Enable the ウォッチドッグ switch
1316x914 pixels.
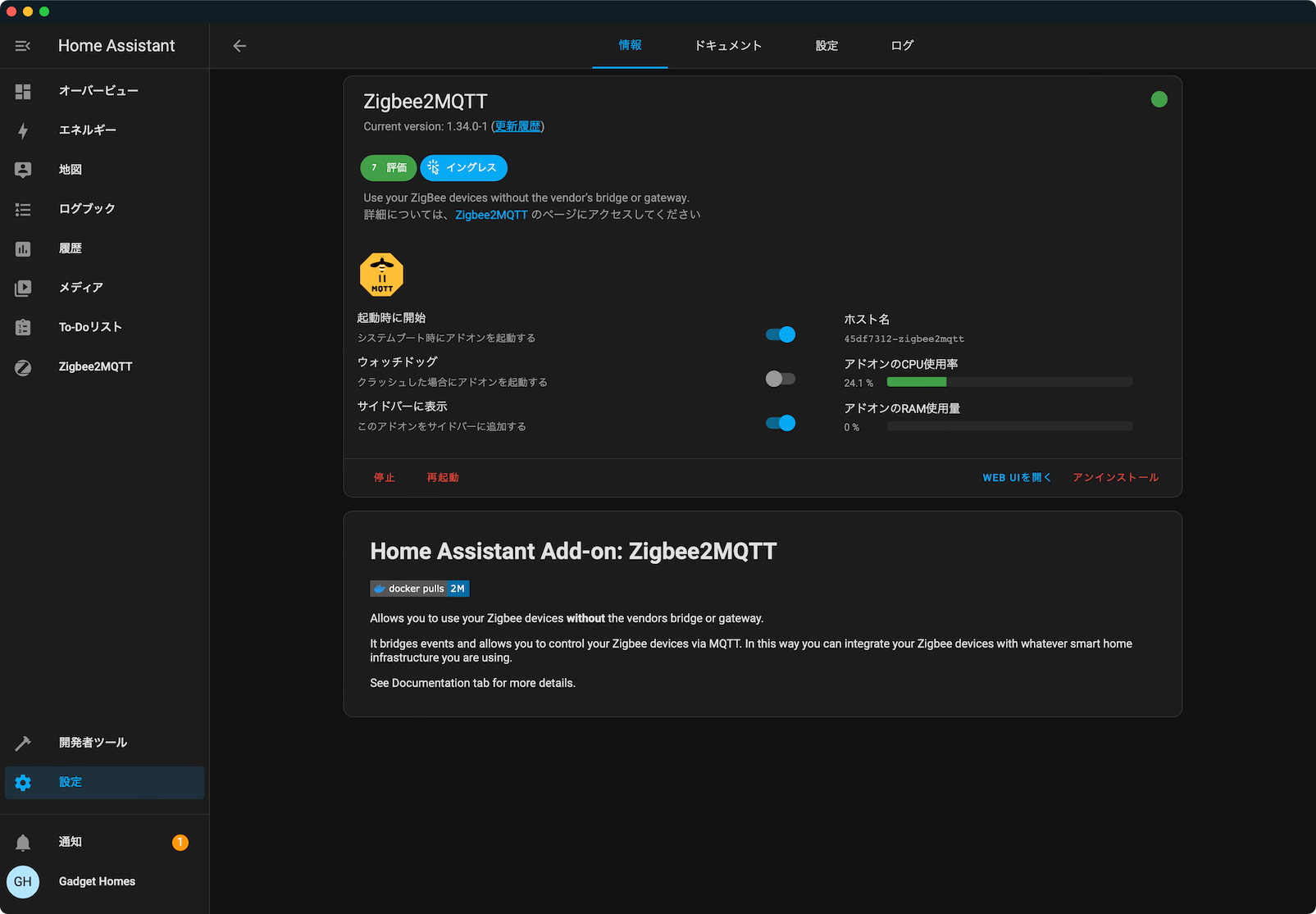(x=781, y=379)
